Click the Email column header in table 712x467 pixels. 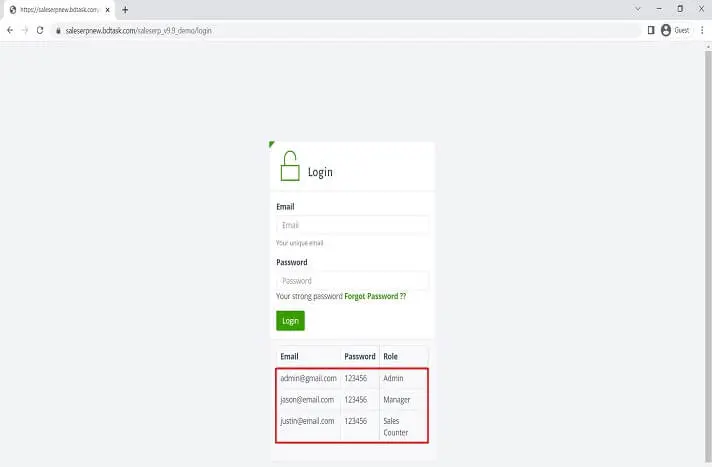(x=289, y=357)
